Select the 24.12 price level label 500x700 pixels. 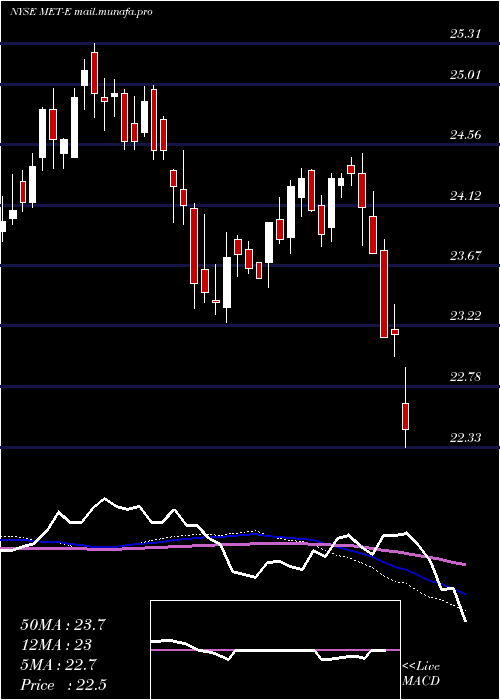[466, 195]
